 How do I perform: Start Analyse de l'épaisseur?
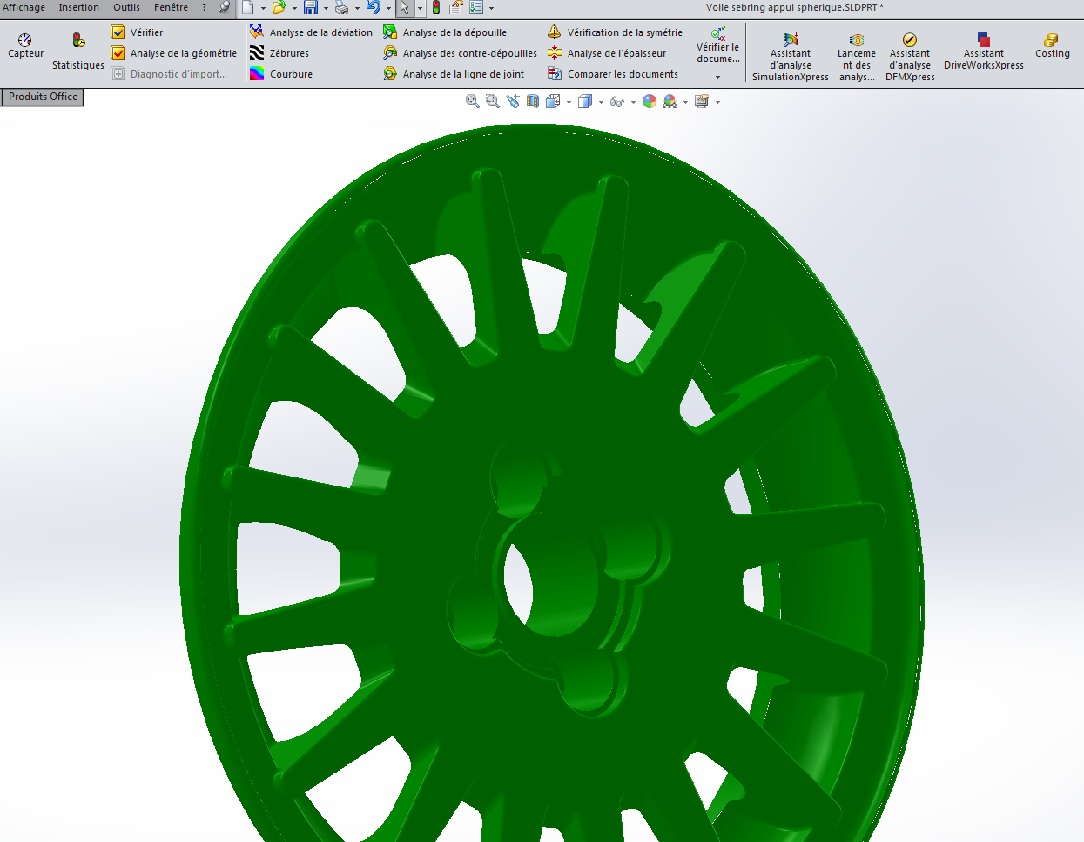coord(607,53)
